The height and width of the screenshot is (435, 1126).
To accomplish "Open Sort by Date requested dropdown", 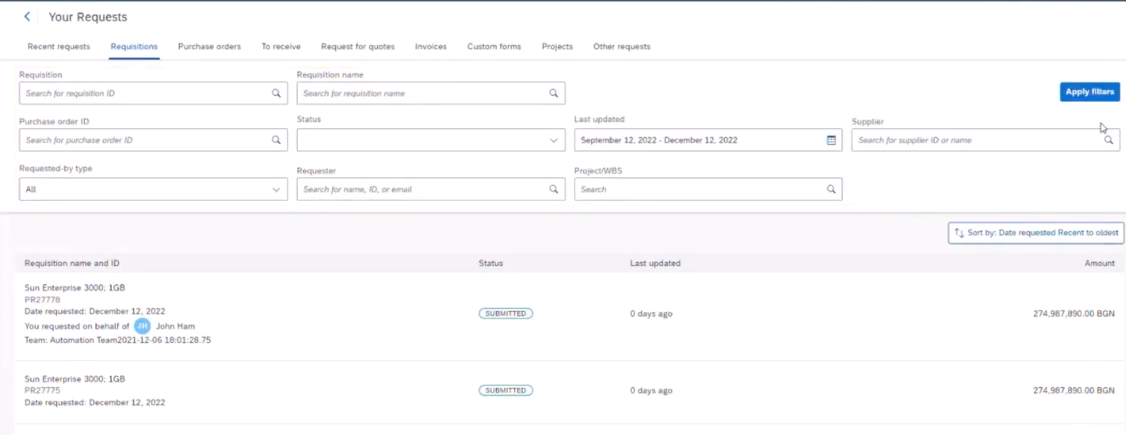I will click(x=1034, y=233).
